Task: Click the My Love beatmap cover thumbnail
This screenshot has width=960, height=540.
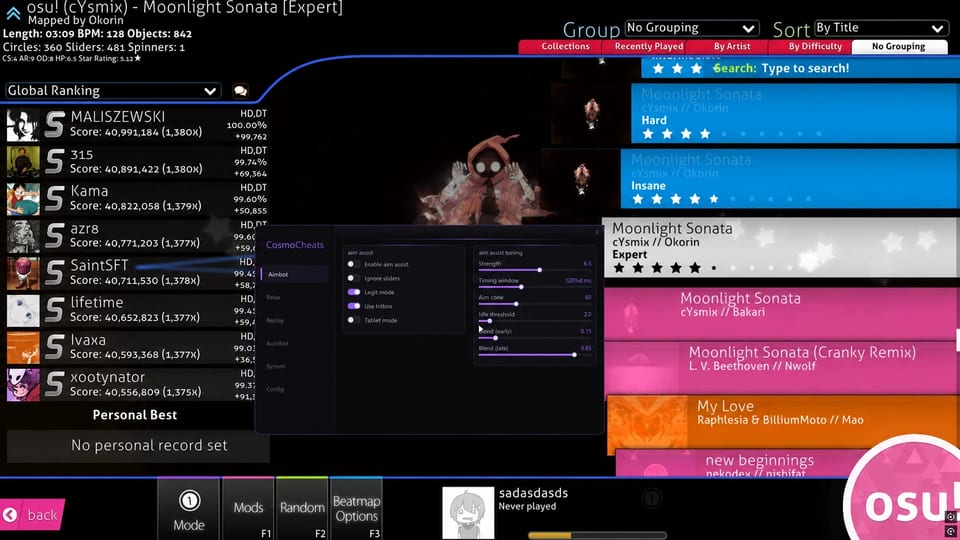Action: point(648,425)
